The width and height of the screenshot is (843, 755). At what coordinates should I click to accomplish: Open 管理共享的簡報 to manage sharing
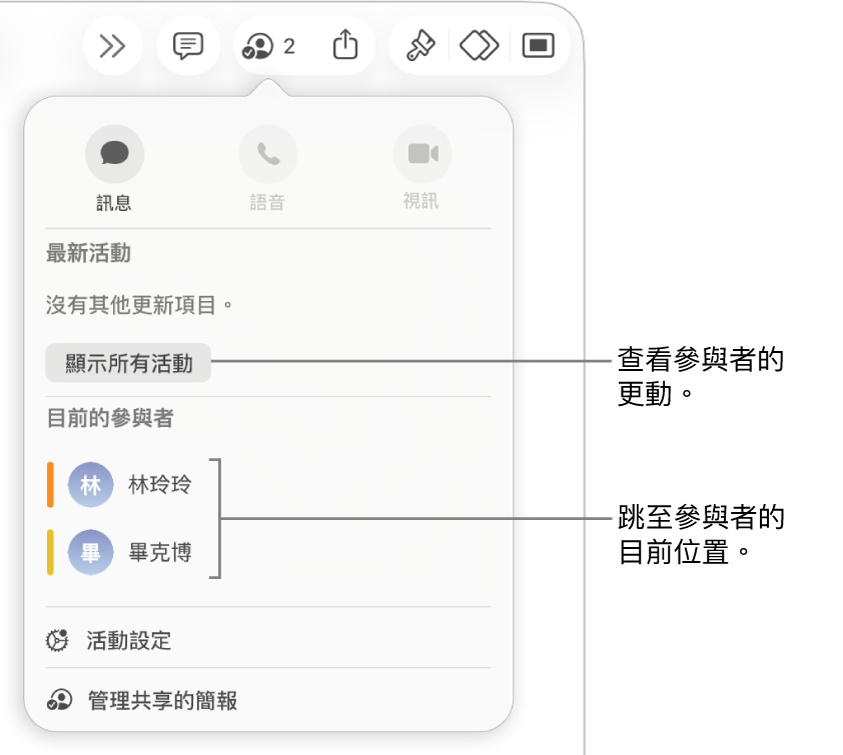point(162,701)
